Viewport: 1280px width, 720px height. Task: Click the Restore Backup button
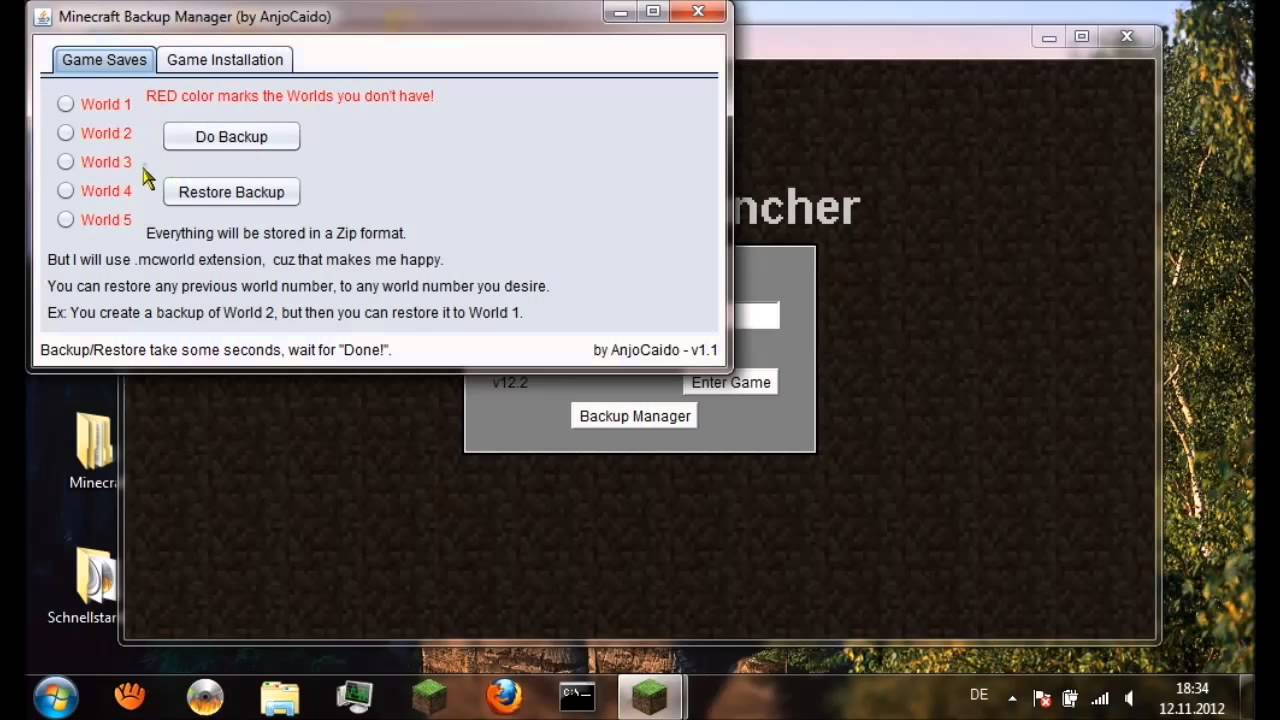[x=231, y=192]
